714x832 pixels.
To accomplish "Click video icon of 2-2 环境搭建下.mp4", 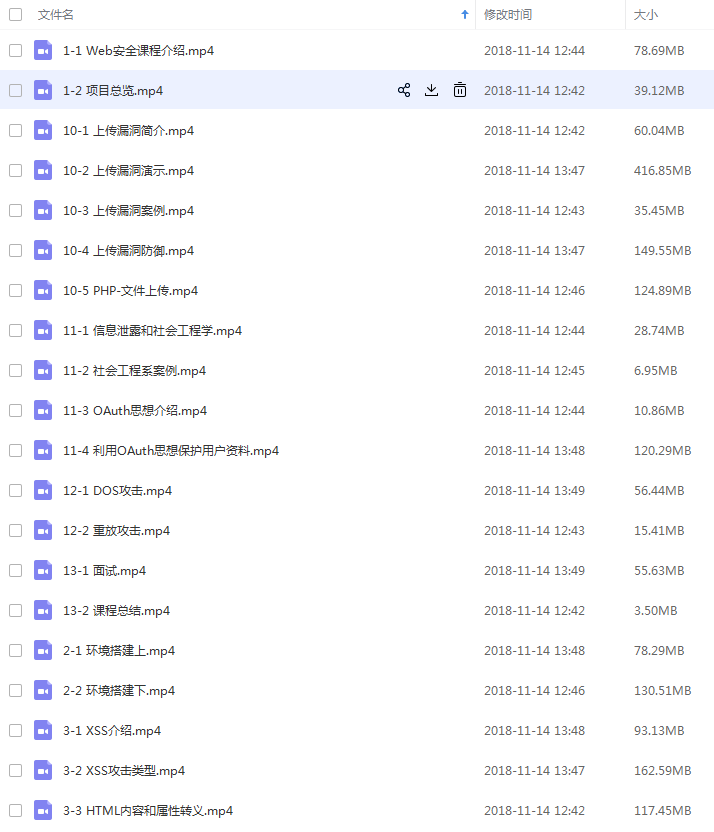I will [43, 690].
